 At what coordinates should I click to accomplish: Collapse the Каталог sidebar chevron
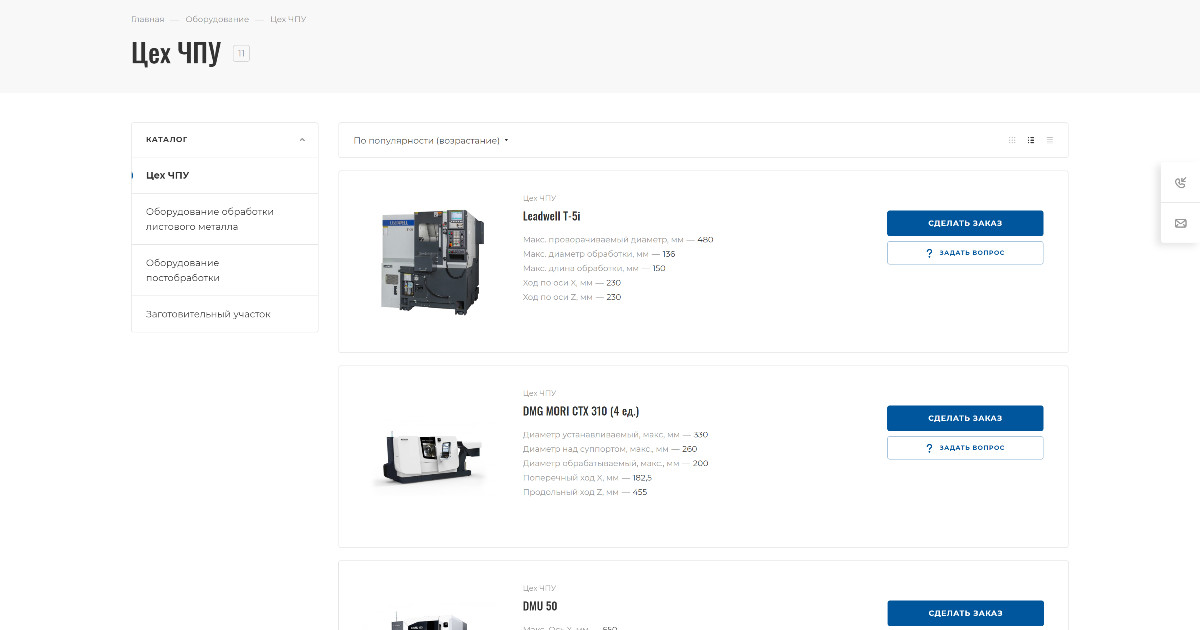tap(302, 140)
